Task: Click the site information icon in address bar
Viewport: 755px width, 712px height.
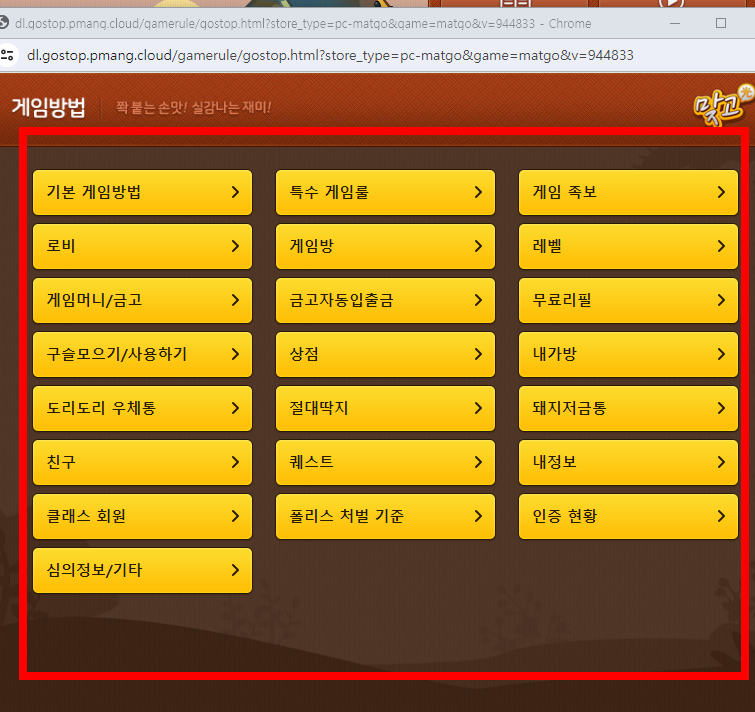Action: [7, 55]
